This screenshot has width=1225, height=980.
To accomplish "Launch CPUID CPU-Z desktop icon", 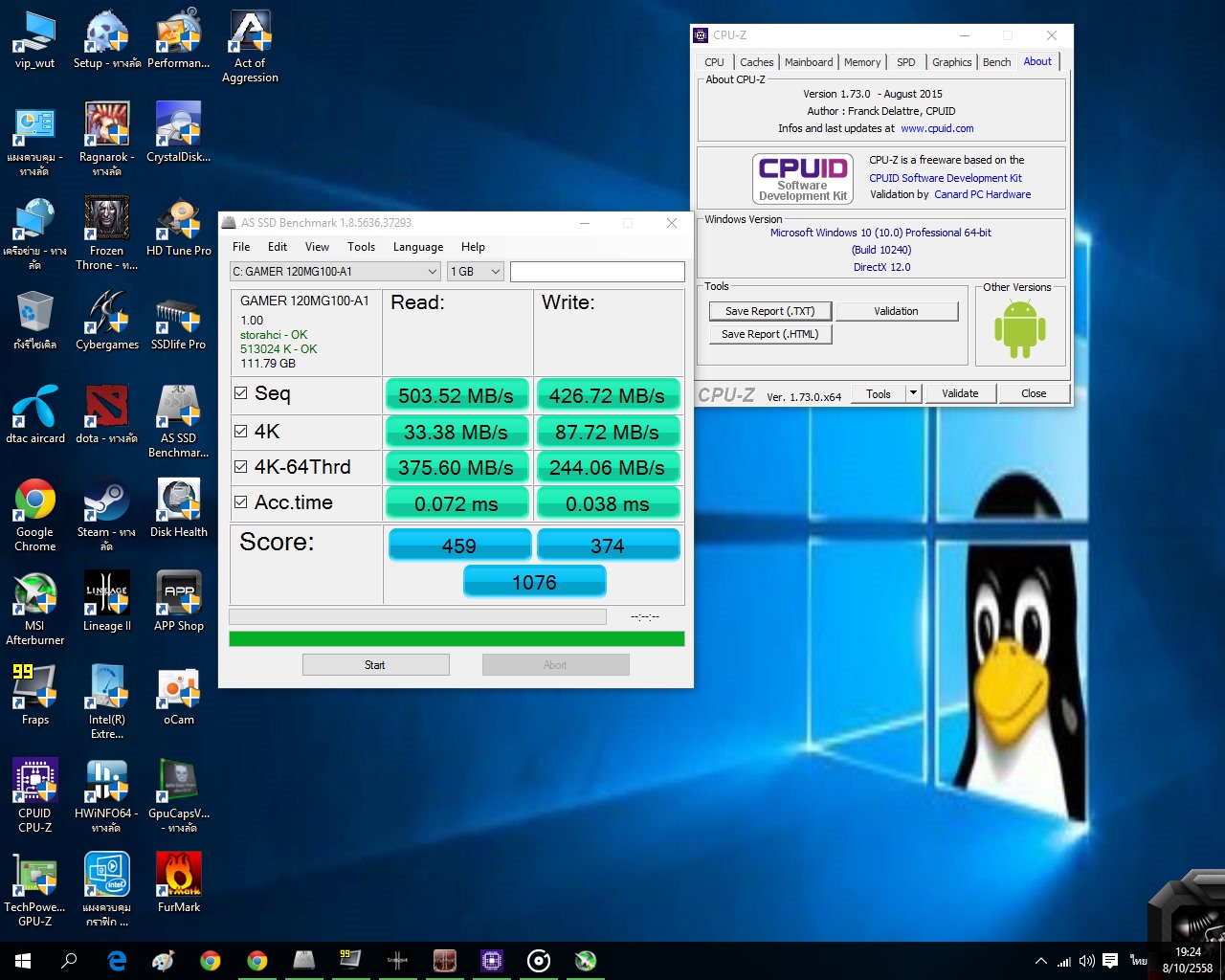I will [x=35, y=795].
